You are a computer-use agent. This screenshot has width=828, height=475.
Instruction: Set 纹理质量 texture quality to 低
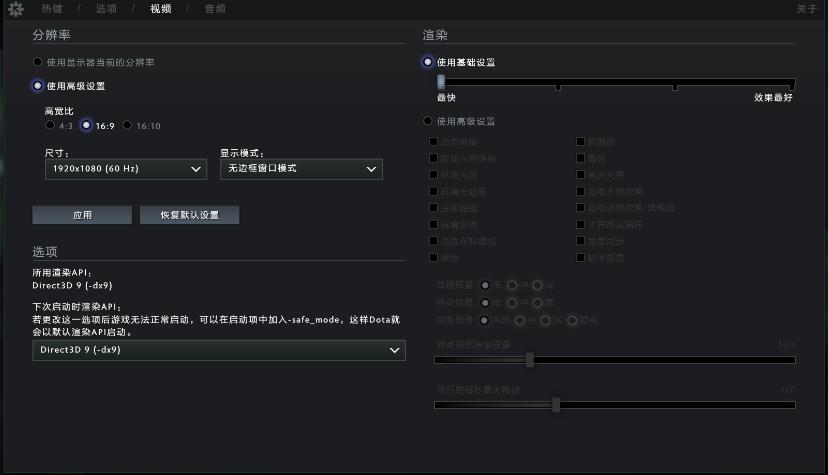tap(485, 285)
